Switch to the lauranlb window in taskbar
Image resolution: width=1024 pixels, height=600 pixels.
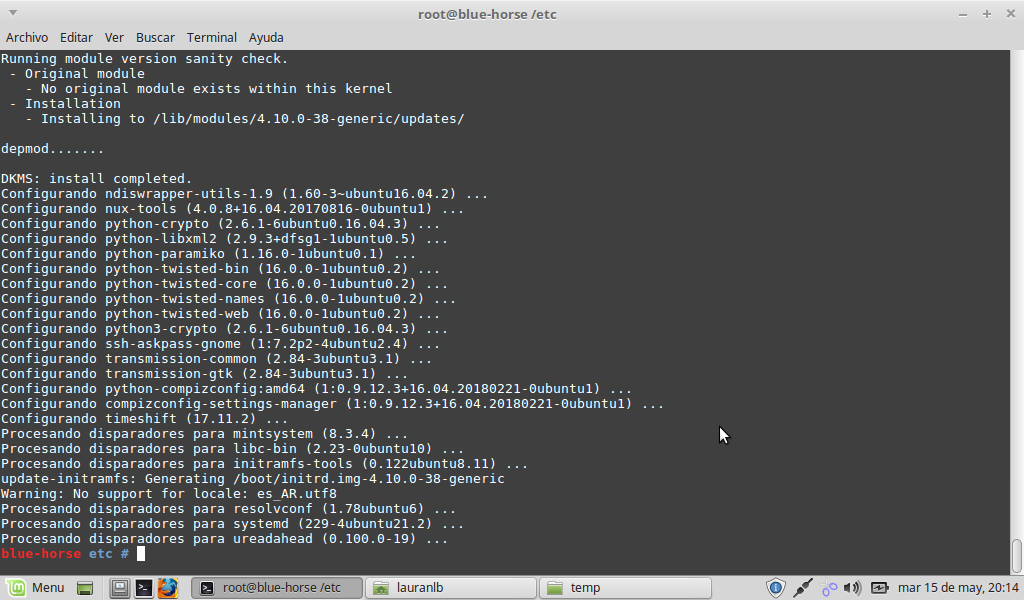[x=450, y=587]
